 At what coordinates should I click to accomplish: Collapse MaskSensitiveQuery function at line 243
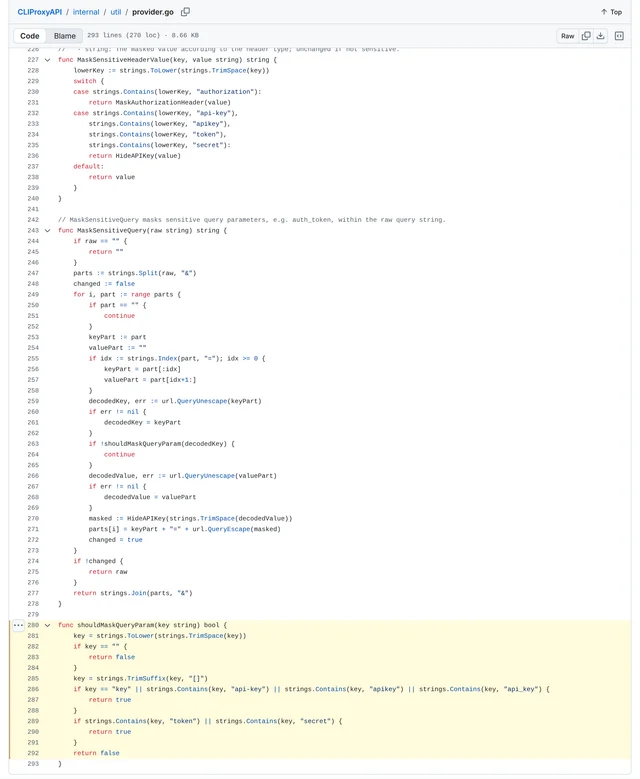(x=48, y=231)
